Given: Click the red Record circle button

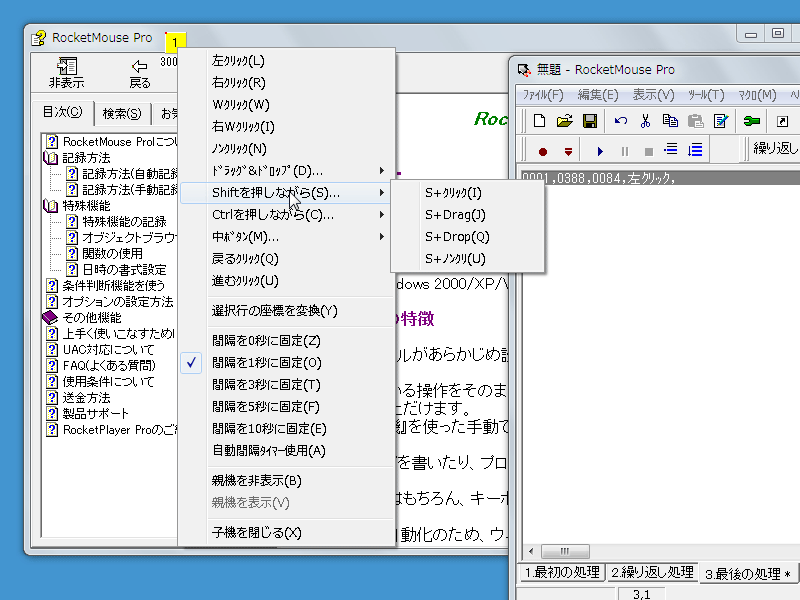Looking at the screenshot, I should 543,152.
